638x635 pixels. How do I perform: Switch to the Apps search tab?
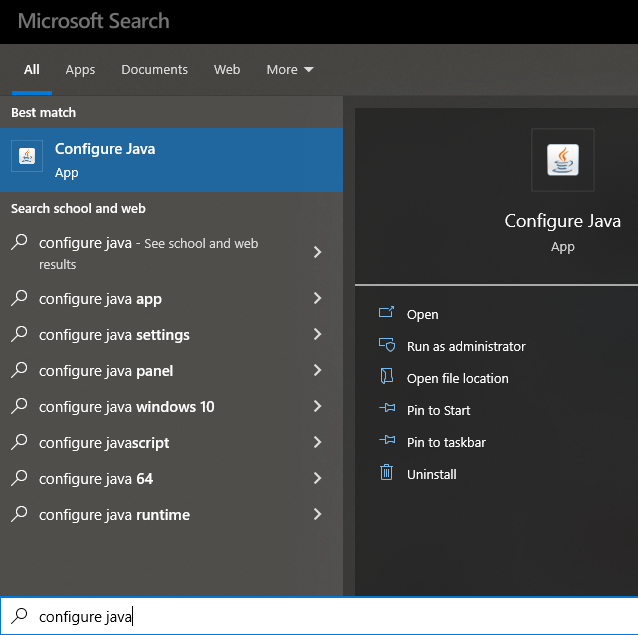click(80, 70)
